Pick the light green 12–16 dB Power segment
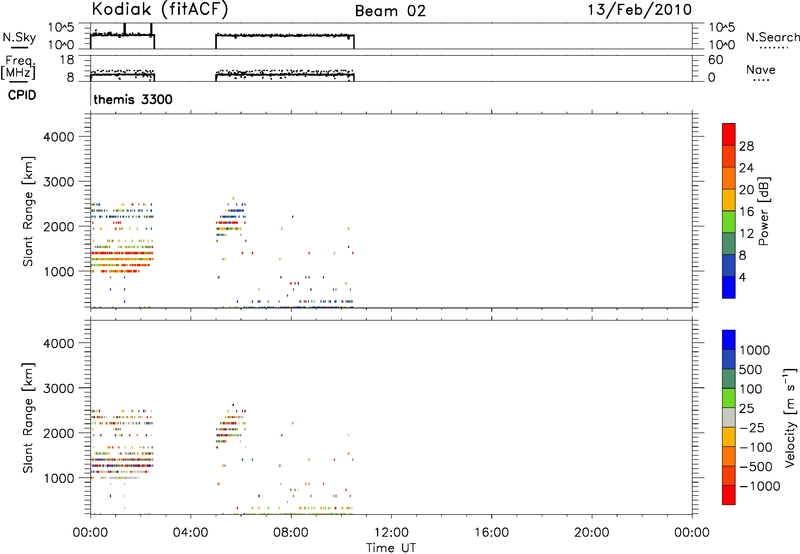The height and width of the screenshot is (554, 800). tap(729, 221)
